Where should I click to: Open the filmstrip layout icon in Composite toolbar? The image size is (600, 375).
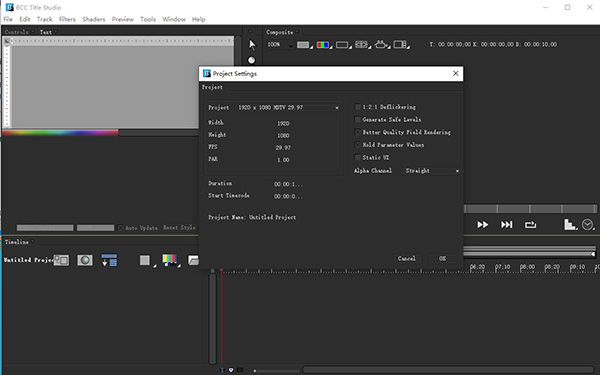pyautogui.click(x=400, y=45)
